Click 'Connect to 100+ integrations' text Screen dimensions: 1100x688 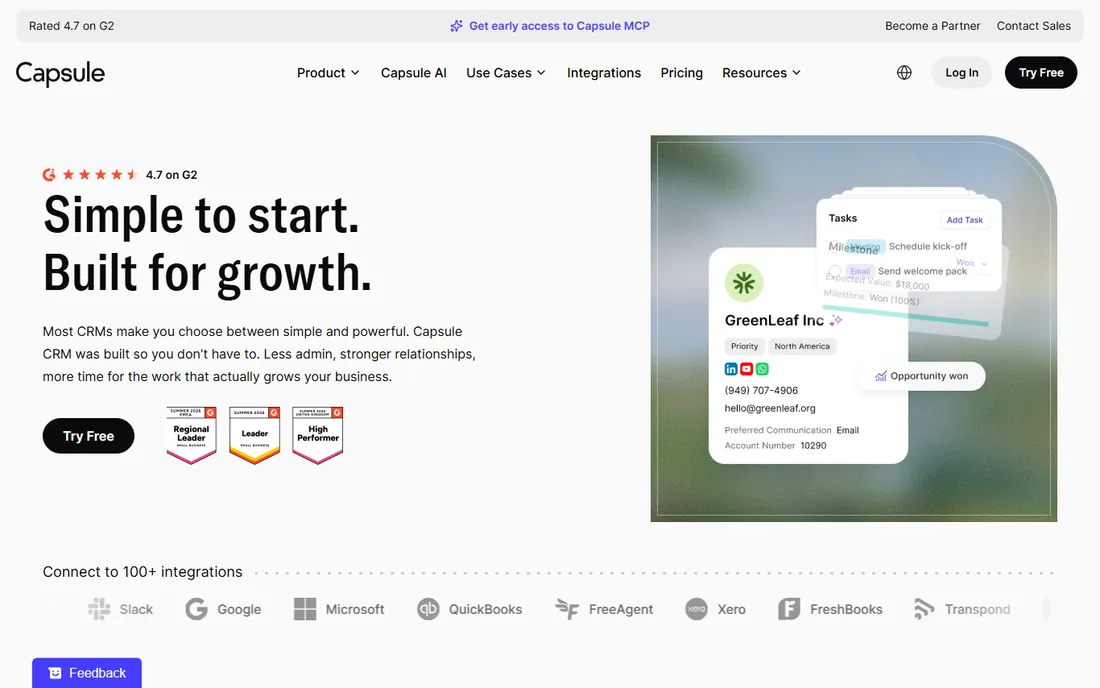coord(142,572)
